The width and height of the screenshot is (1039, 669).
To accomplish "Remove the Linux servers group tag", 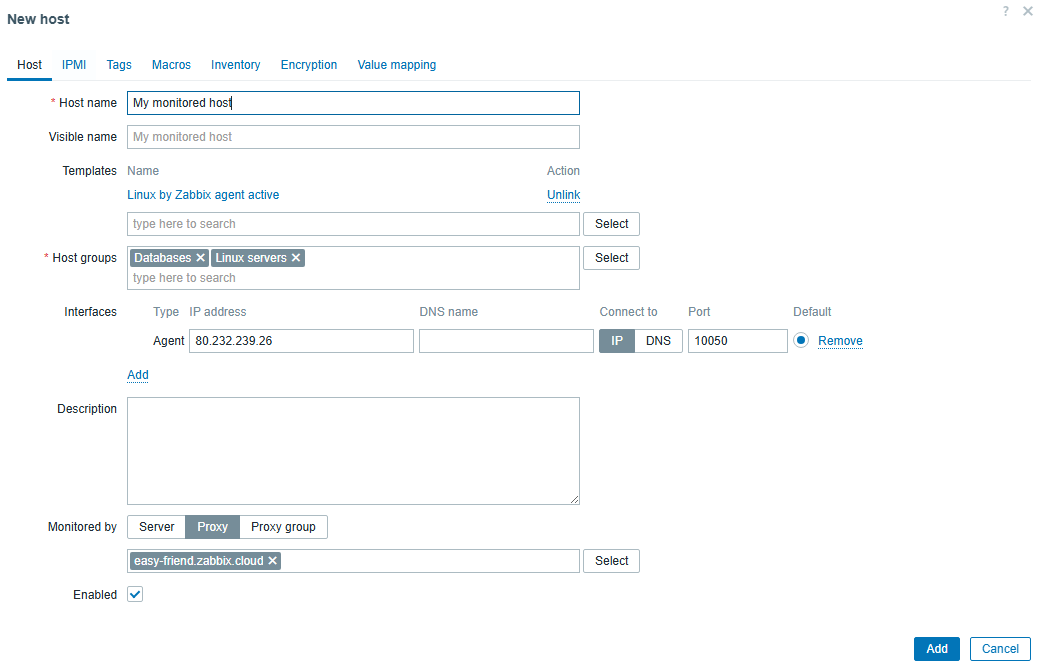I will pyautogui.click(x=296, y=258).
